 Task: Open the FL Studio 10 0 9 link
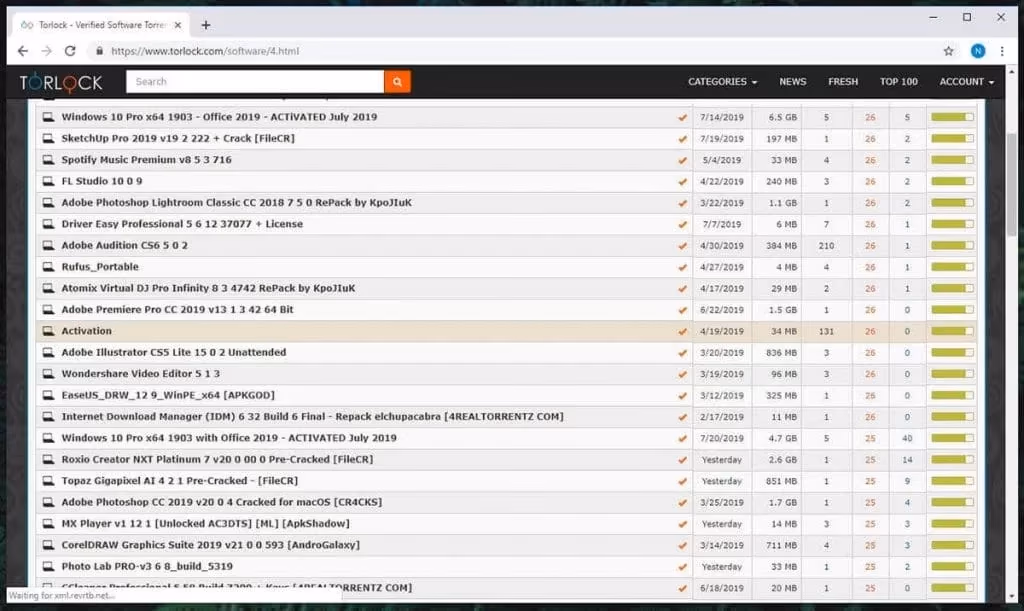pos(102,181)
